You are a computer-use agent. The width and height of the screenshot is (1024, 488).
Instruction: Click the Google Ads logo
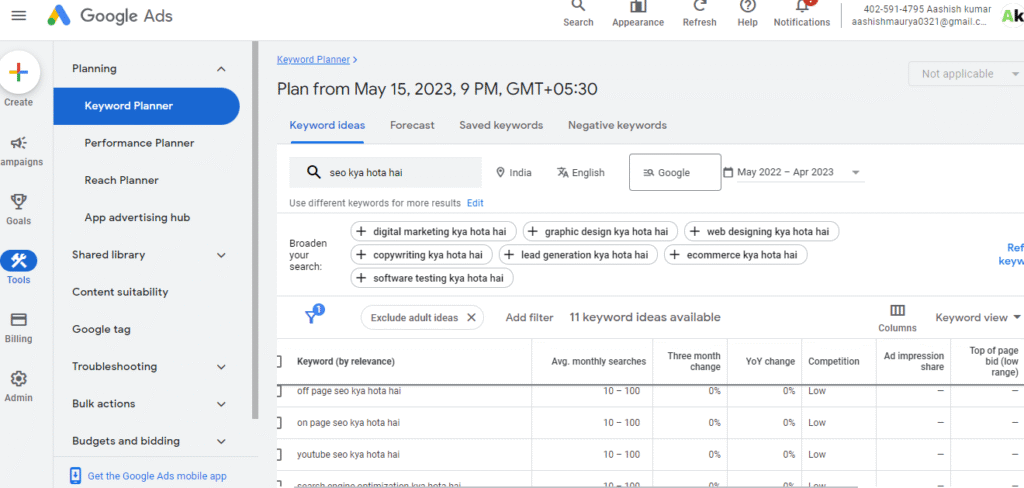pos(110,16)
